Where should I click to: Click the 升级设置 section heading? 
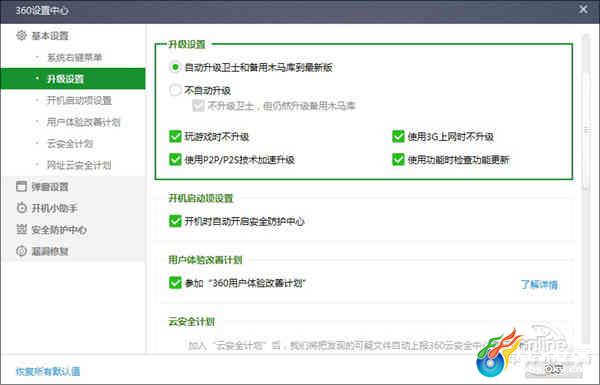pyautogui.click(x=187, y=44)
